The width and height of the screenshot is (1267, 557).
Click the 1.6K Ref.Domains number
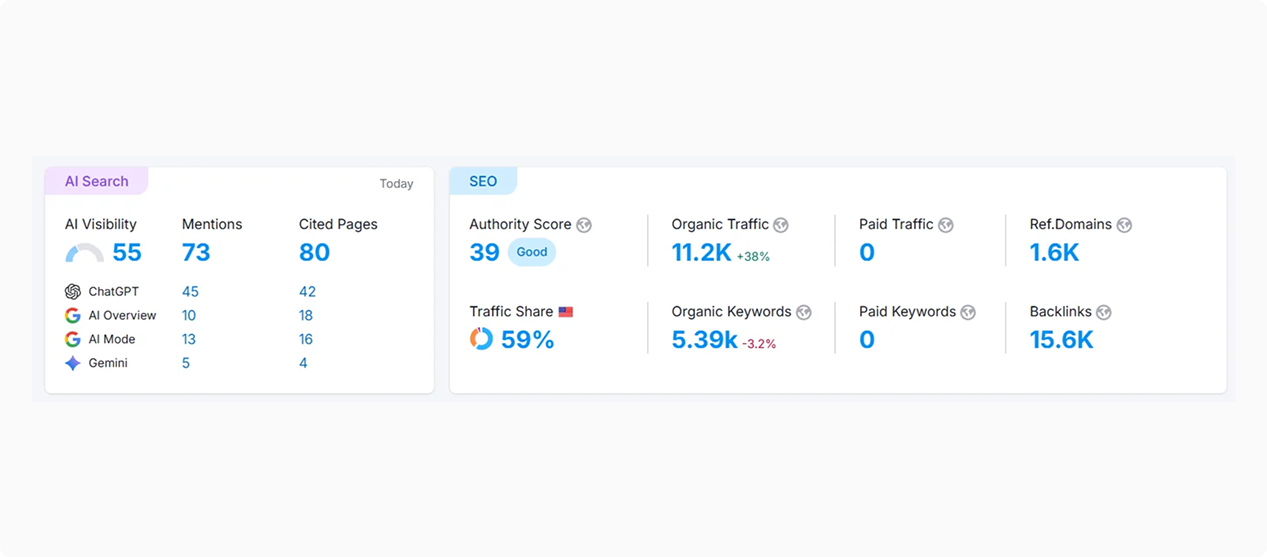point(1054,253)
